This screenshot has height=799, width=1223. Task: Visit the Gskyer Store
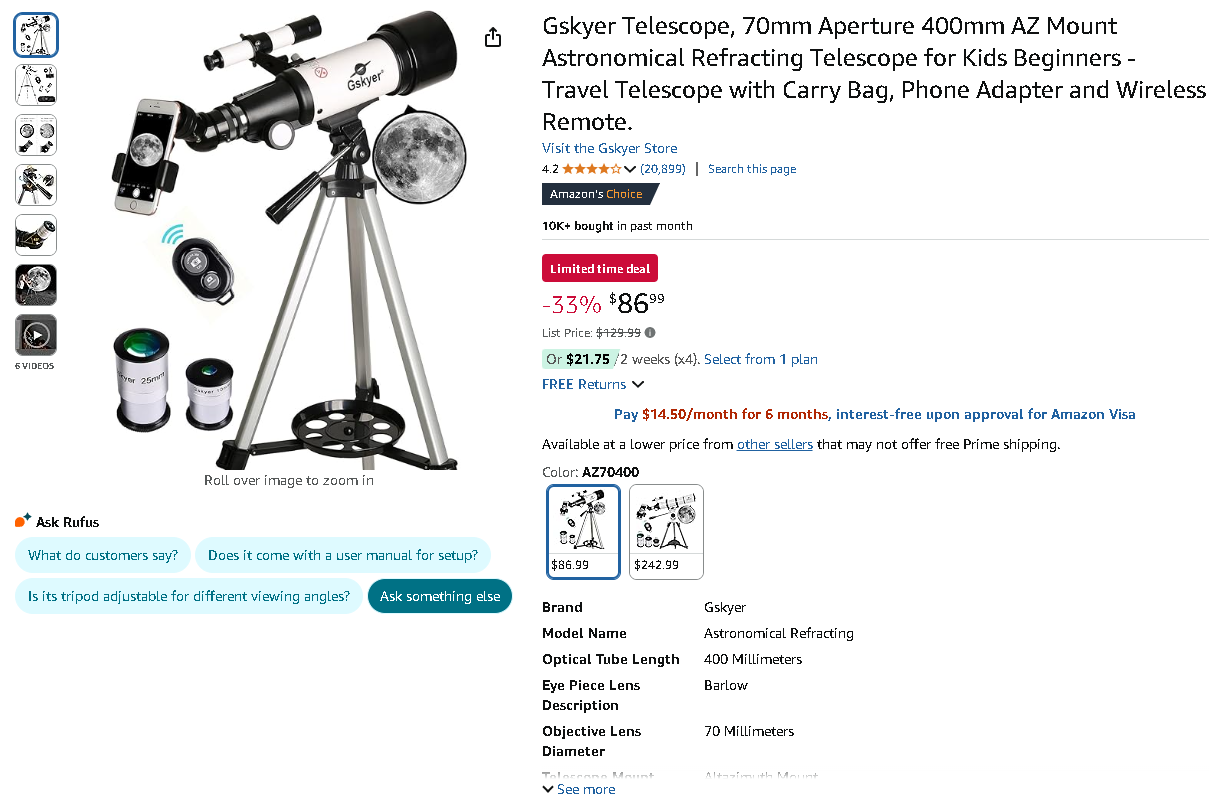tap(608, 147)
